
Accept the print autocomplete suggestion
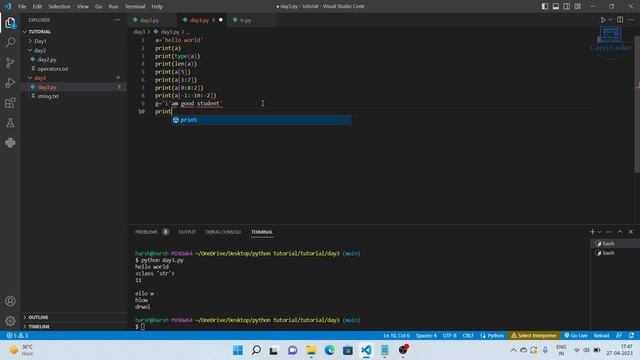261,120
